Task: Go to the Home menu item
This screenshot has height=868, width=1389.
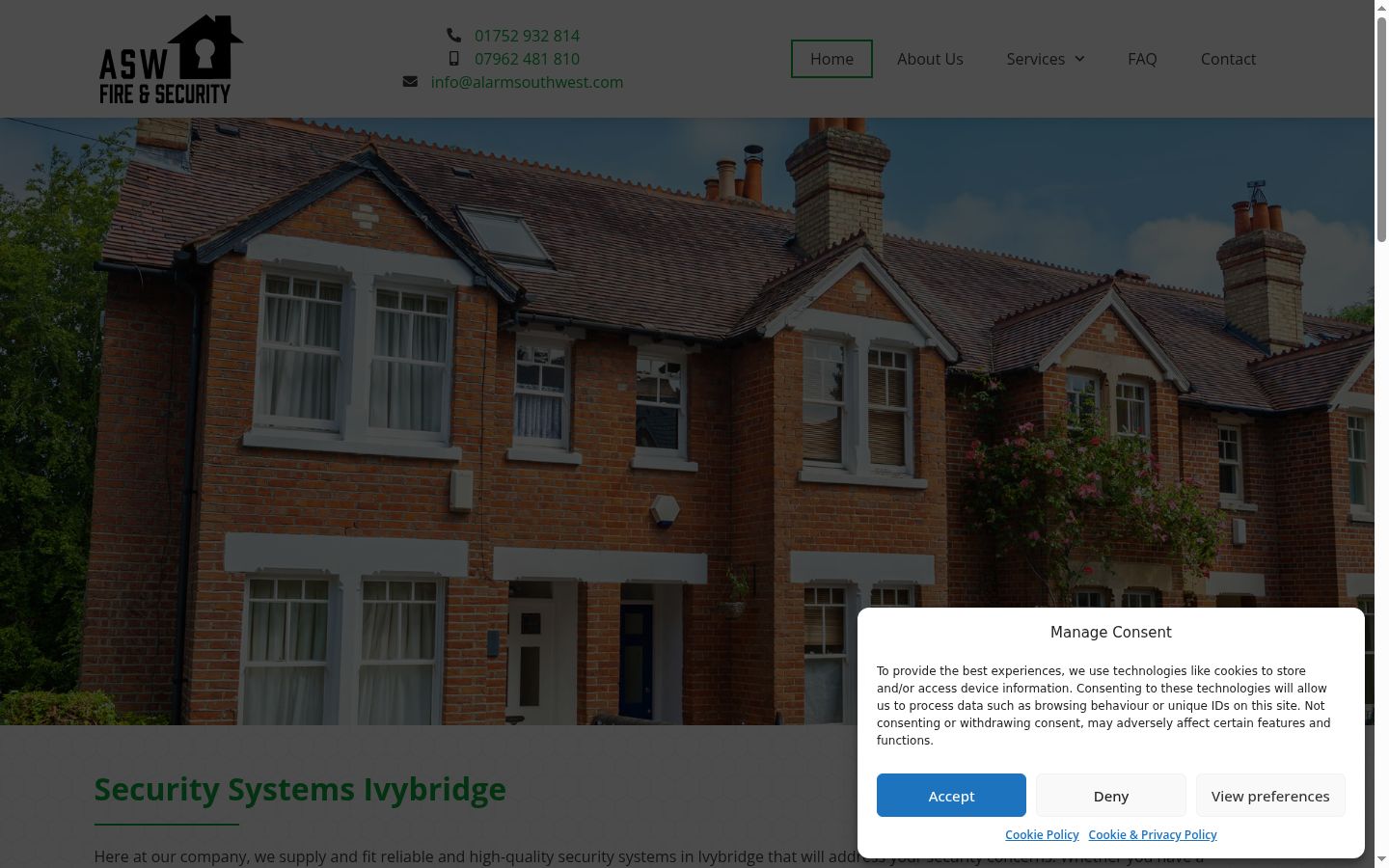Action: [x=831, y=59]
